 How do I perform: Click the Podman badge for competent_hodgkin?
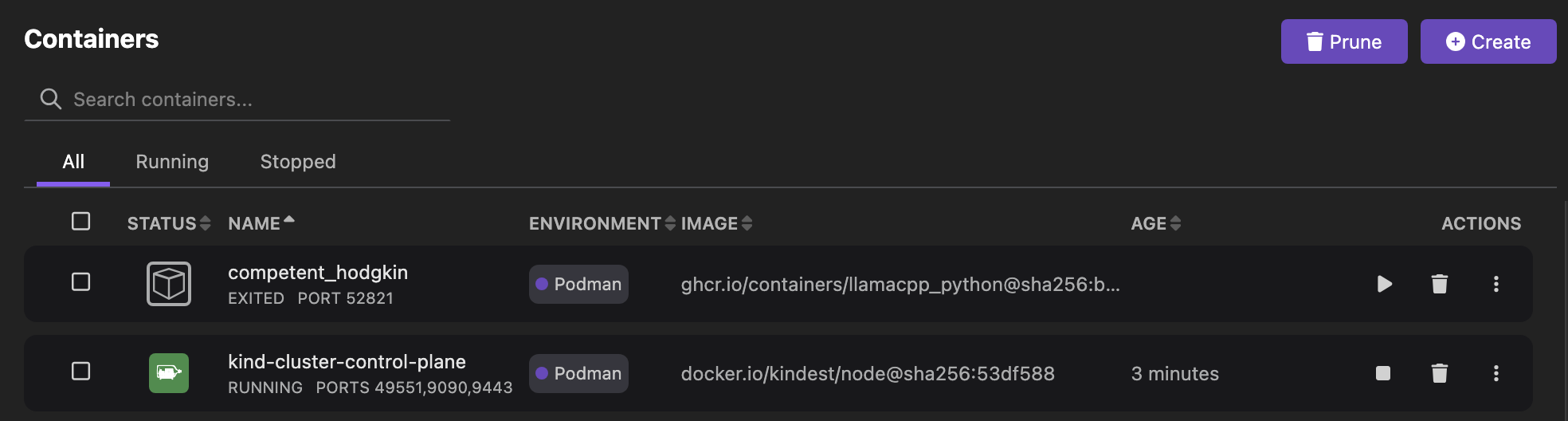pyautogui.click(x=578, y=284)
